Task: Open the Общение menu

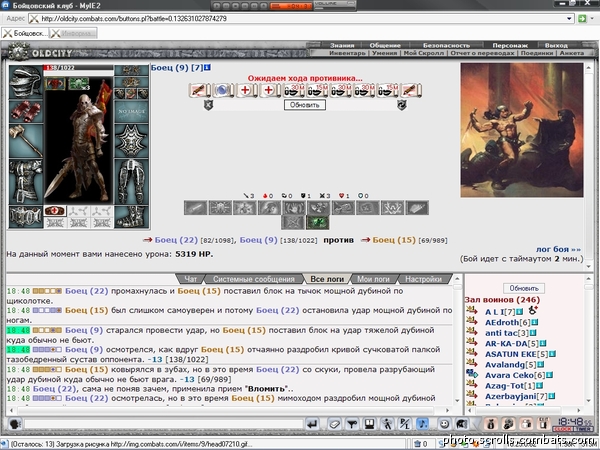Action: 385,45
